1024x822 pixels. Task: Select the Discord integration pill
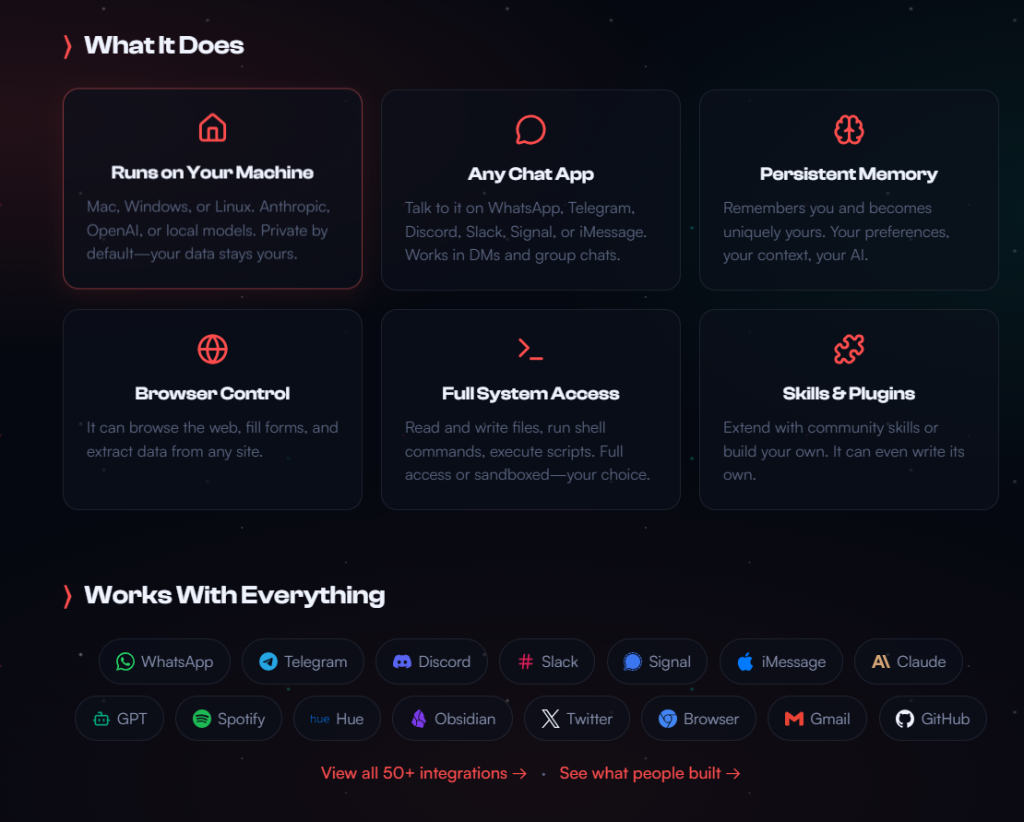[x=431, y=661]
